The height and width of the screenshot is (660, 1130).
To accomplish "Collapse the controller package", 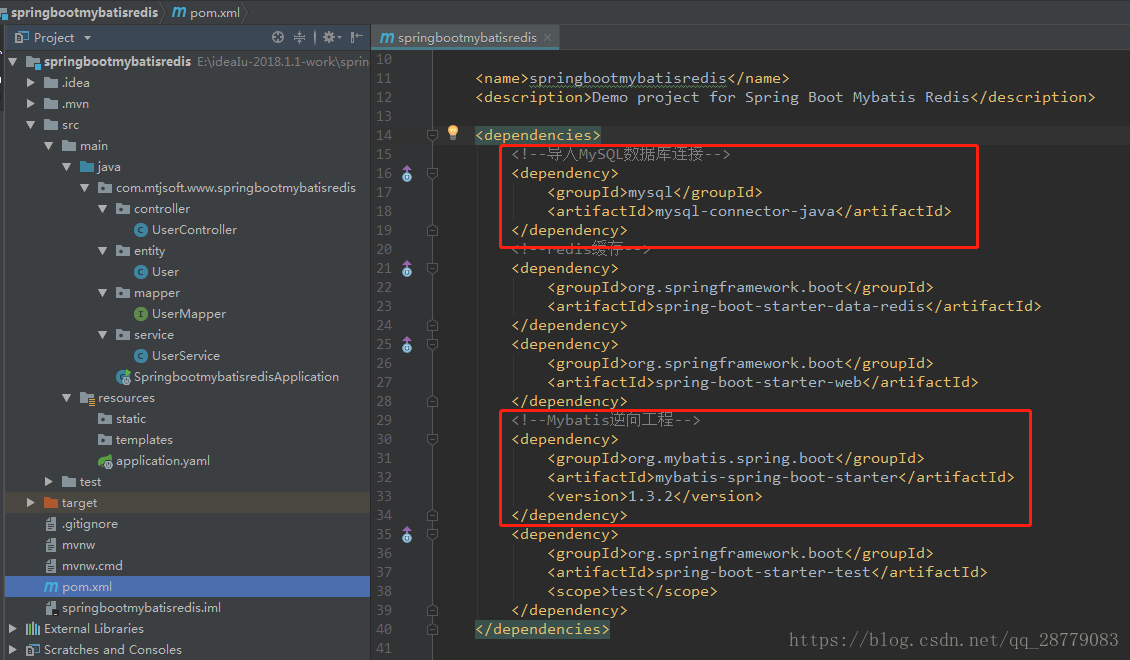I will [102, 209].
